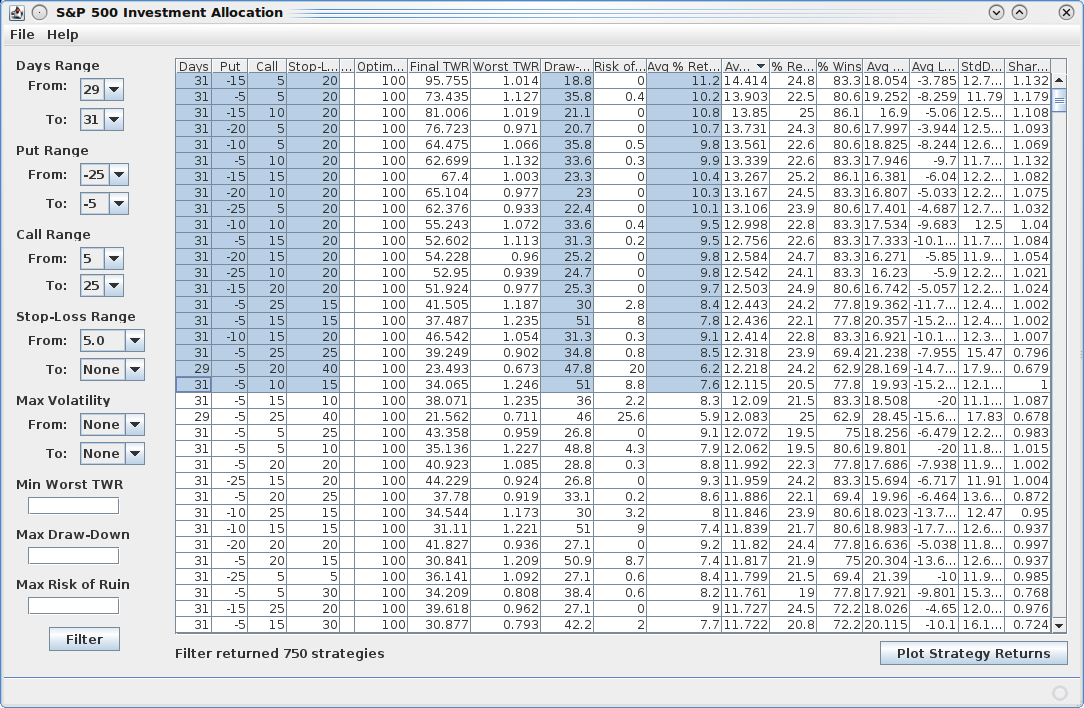This screenshot has width=1084, height=708.
Task: Click the Plot Strategy Returns button
Action: tap(973, 653)
